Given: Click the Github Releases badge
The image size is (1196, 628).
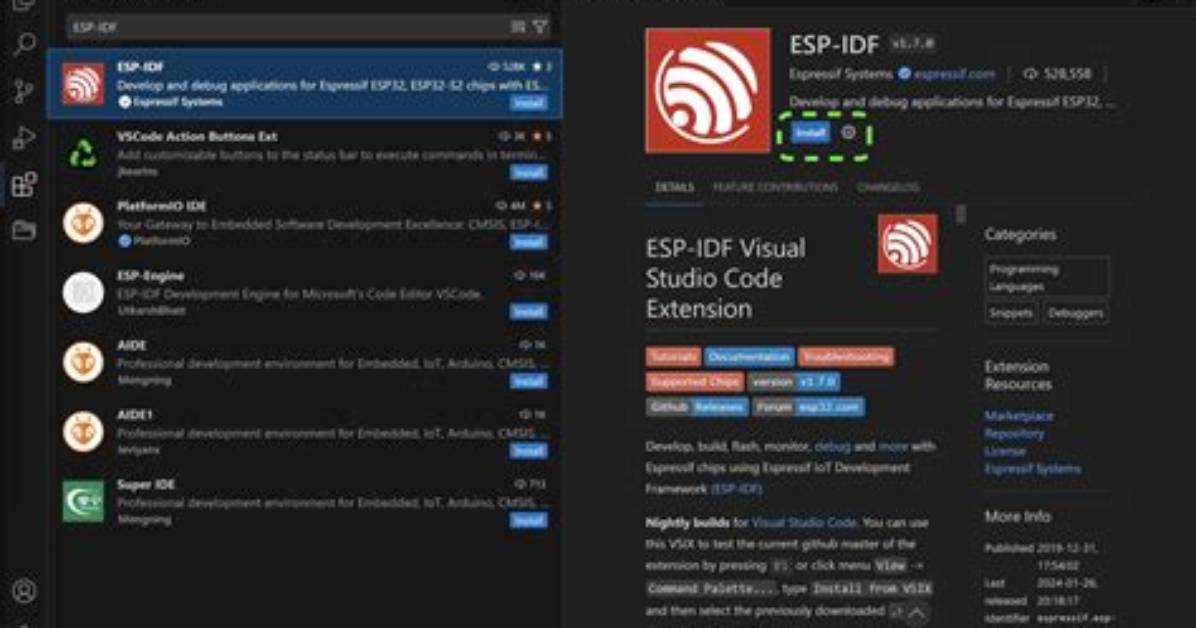Looking at the screenshot, I should (x=697, y=407).
